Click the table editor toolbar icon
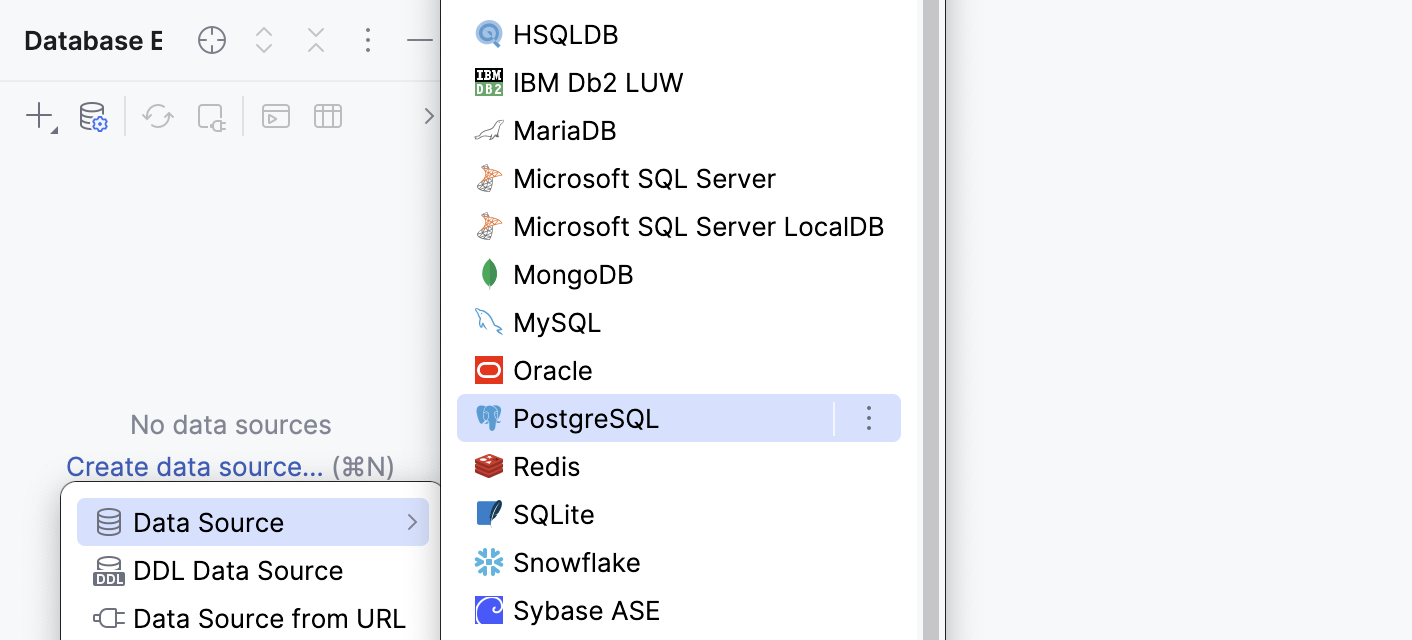The image size is (1412, 640). coord(327,116)
